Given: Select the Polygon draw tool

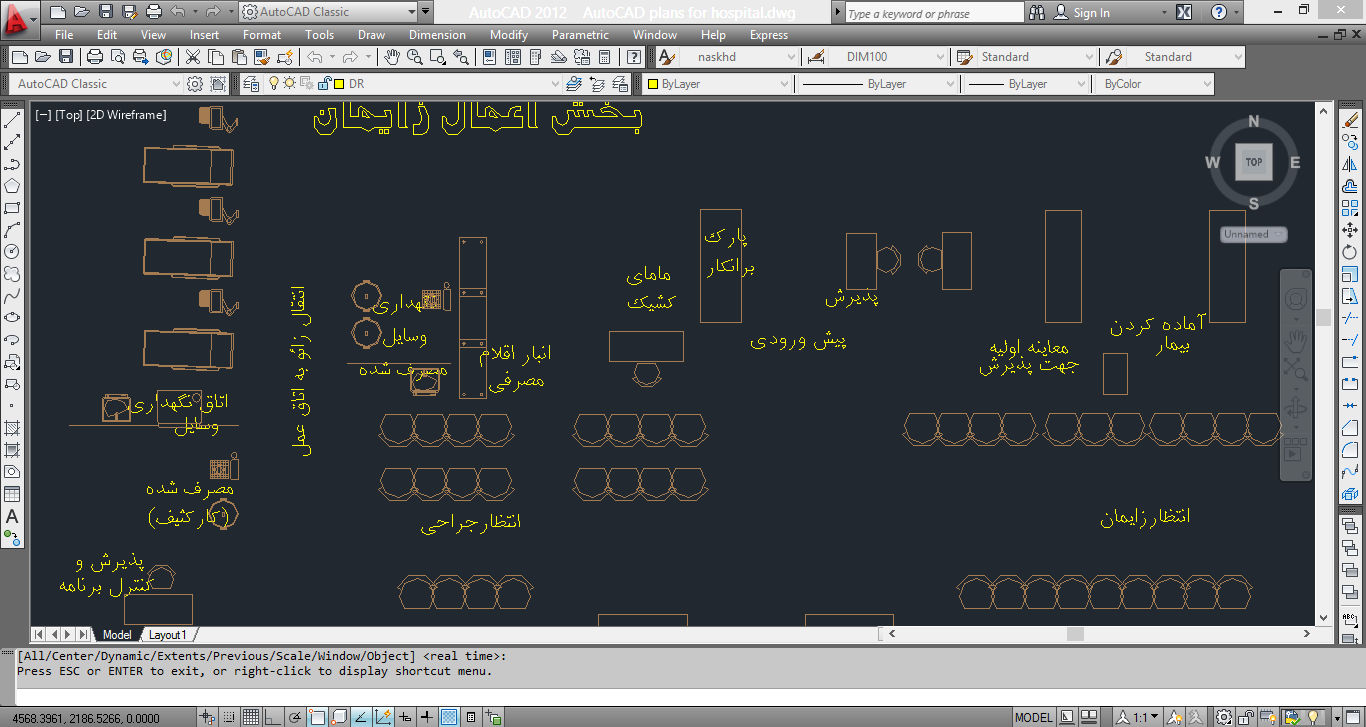Looking at the screenshot, I should pos(13,186).
